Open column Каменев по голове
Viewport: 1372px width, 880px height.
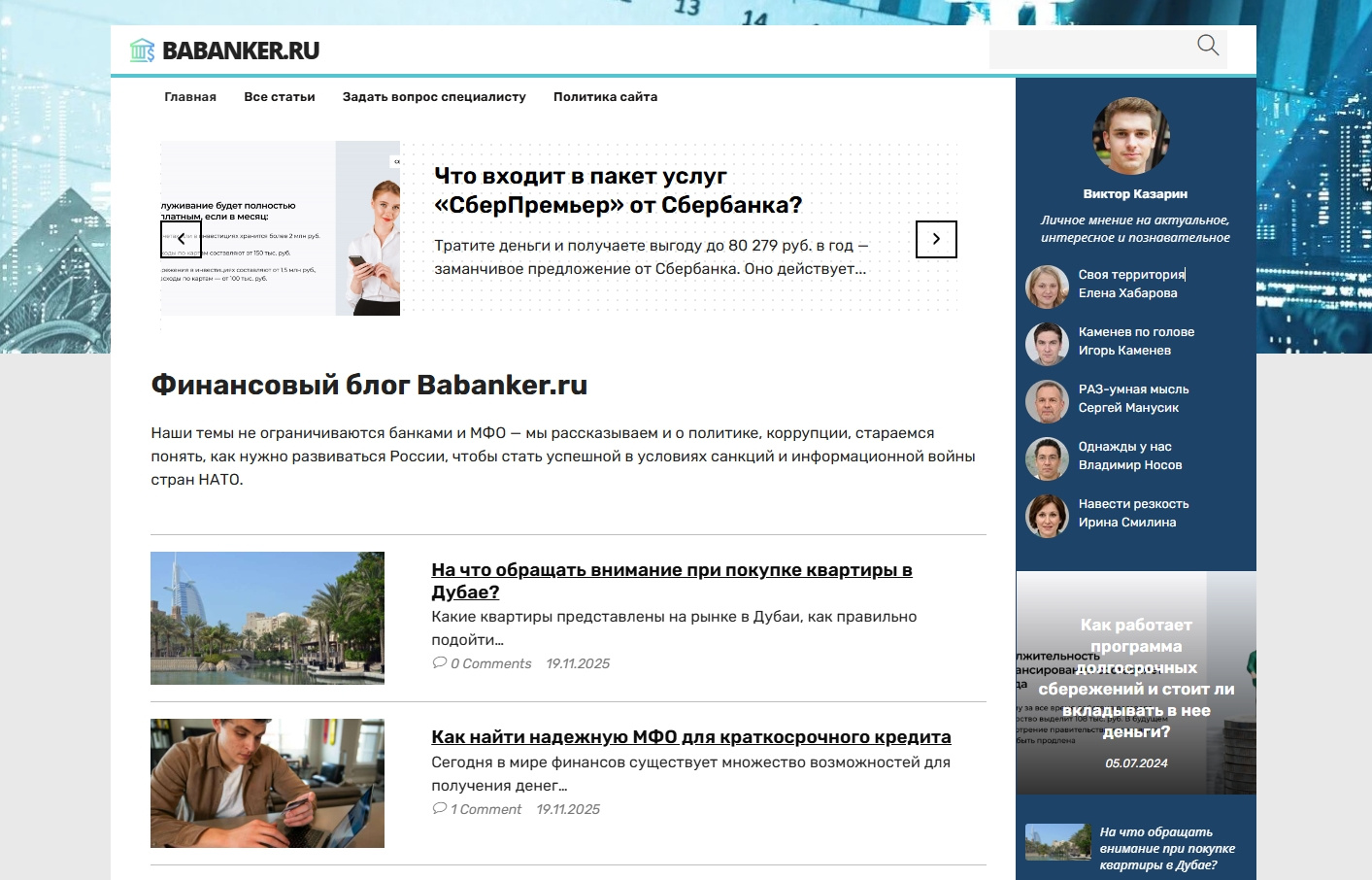pyautogui.click(x=1136, y=332)
